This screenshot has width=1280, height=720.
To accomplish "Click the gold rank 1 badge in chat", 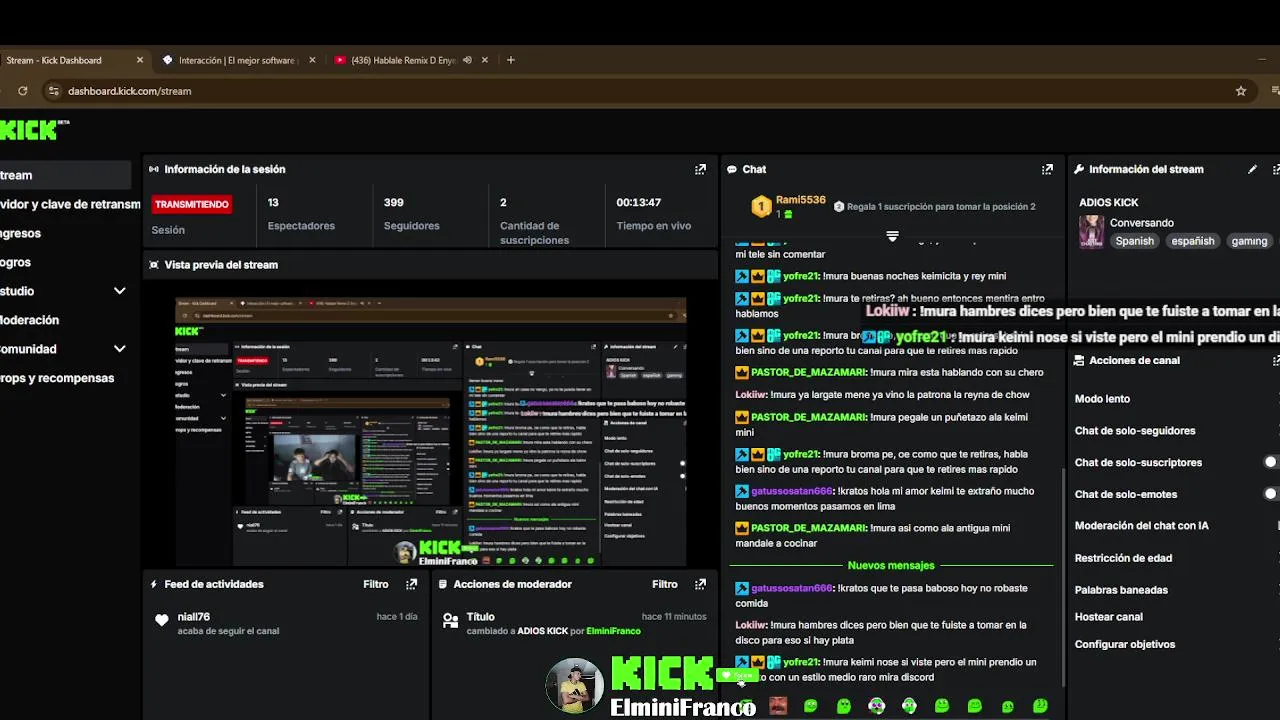I will tap(761, 207).
